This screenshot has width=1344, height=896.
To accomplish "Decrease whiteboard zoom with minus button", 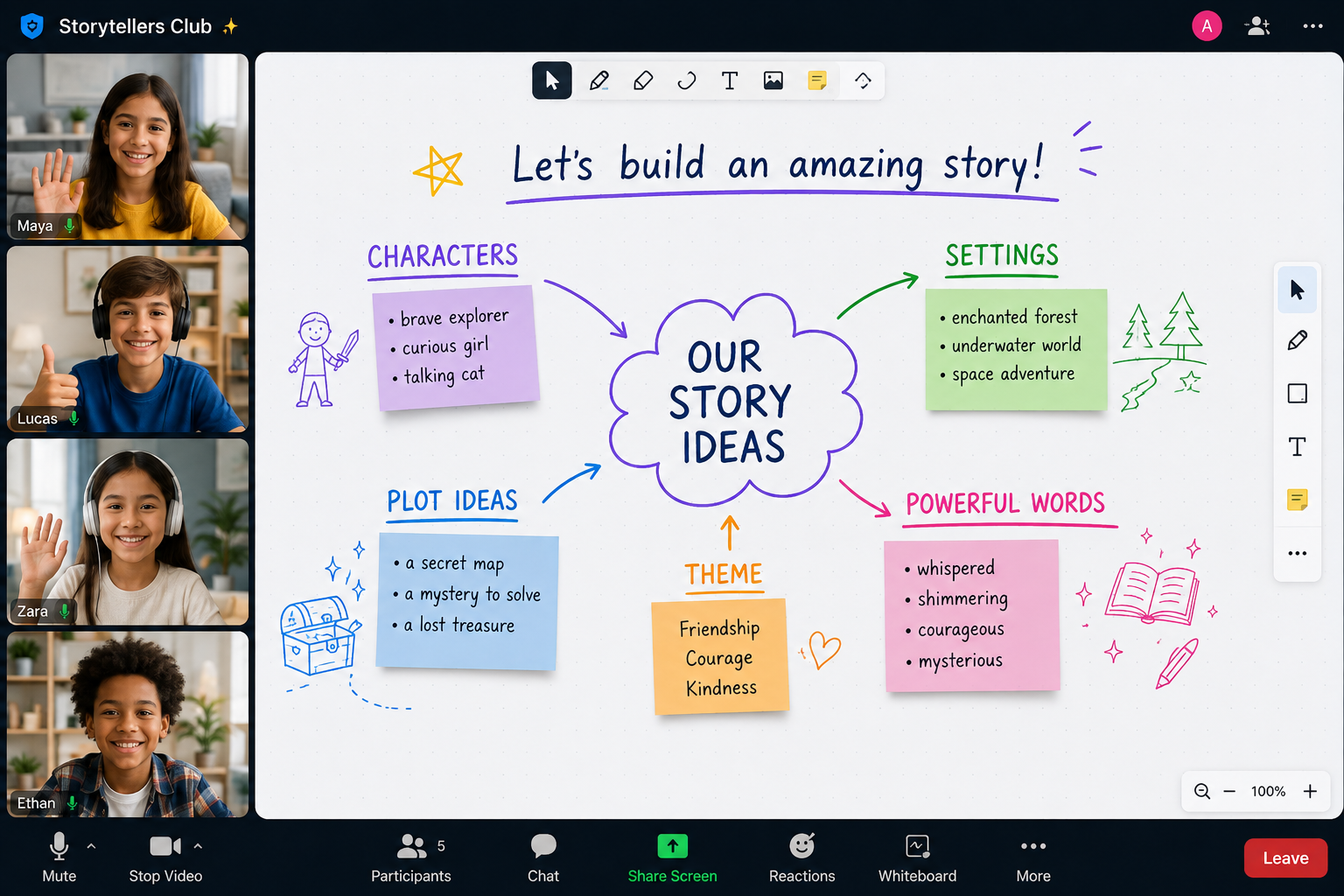I will 1229,791.
